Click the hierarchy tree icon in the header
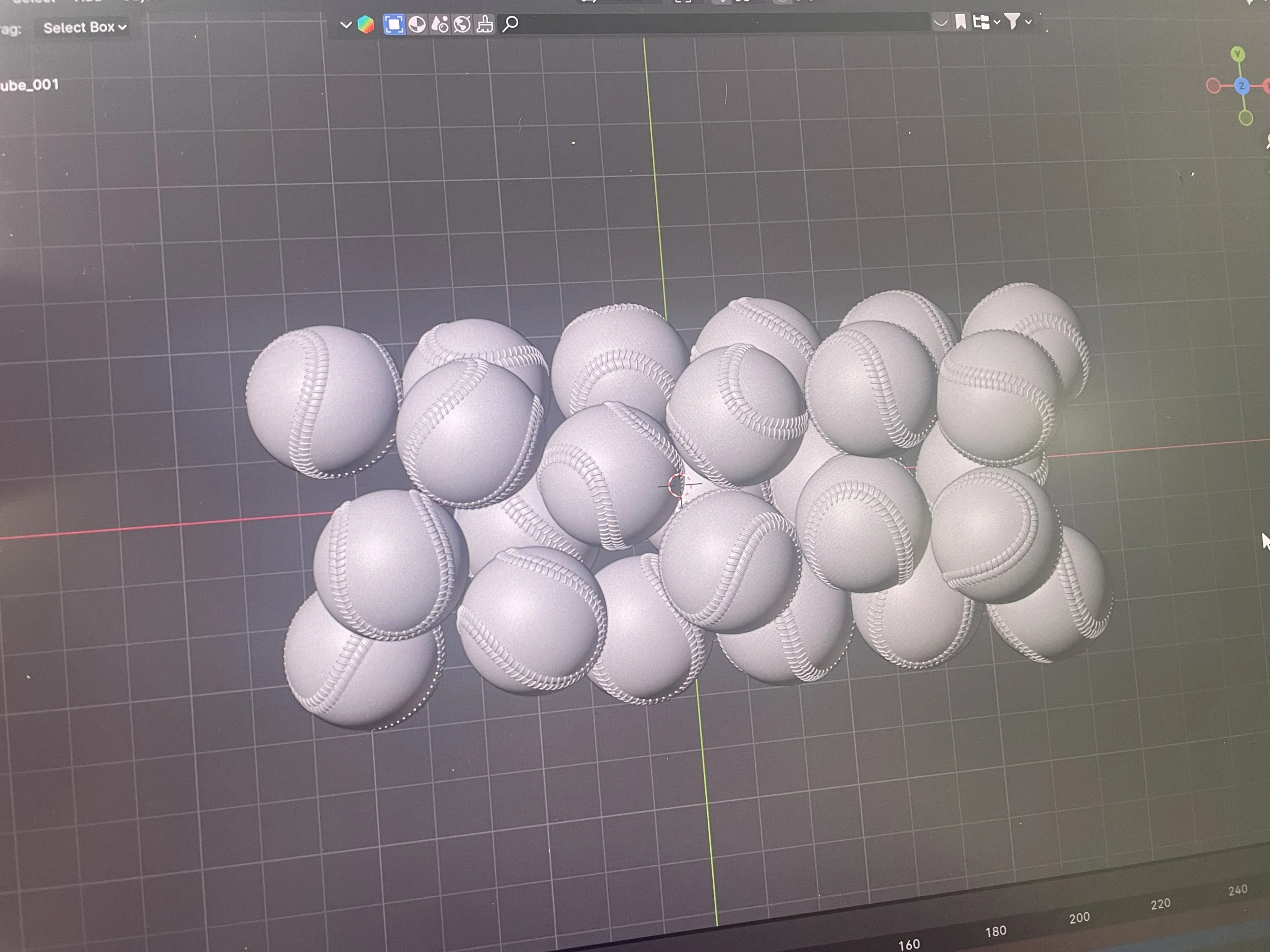Screen dimensions: 1270x952 tap(982, 22)
